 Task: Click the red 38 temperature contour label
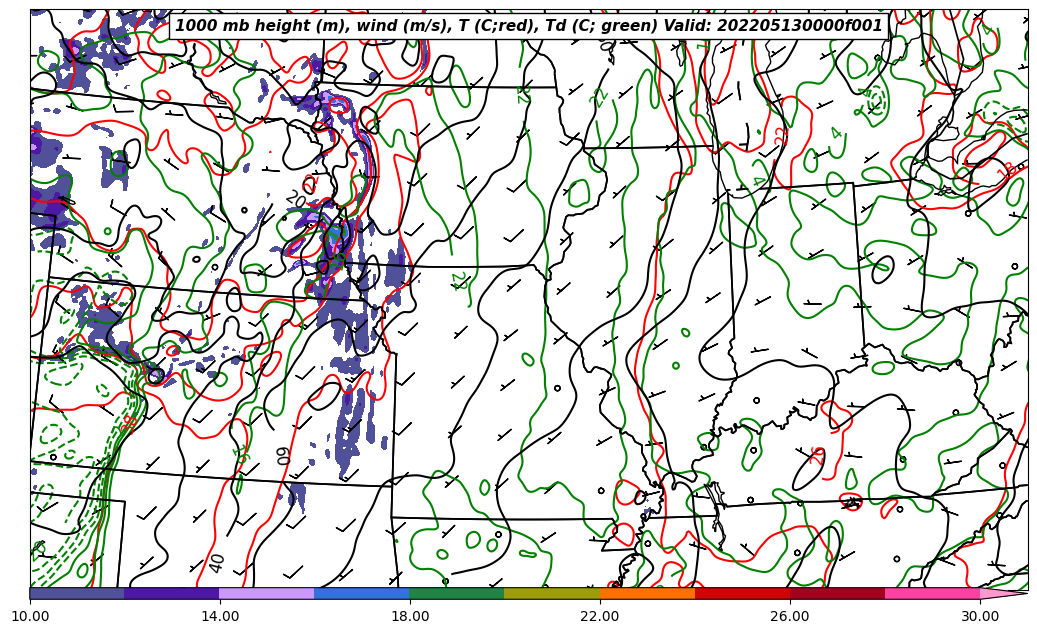(130, 423)
